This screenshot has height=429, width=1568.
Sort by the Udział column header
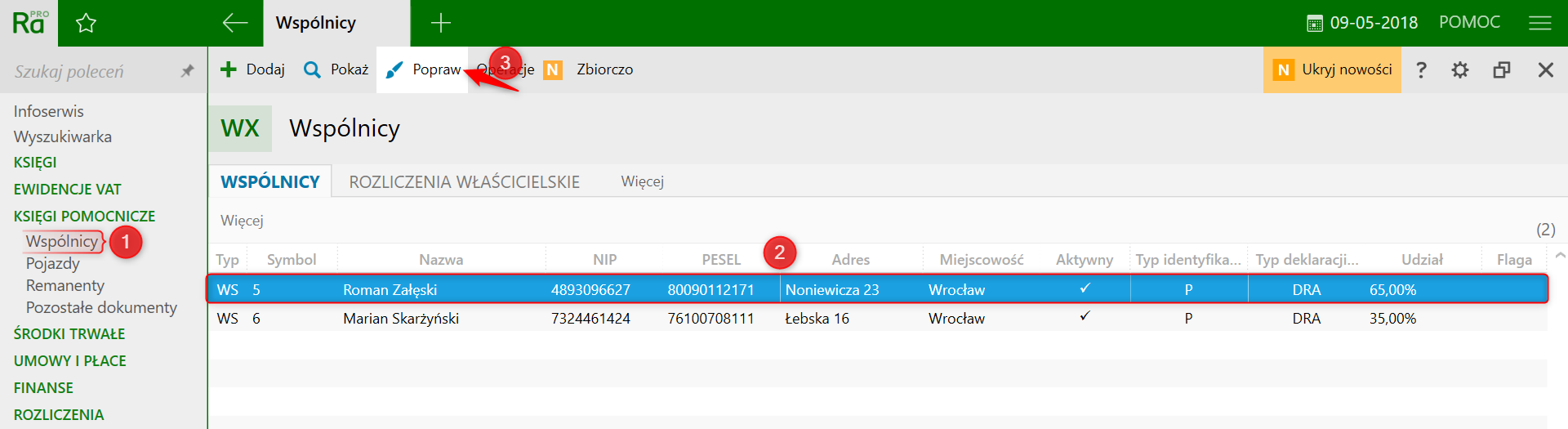coord(1422,259)
